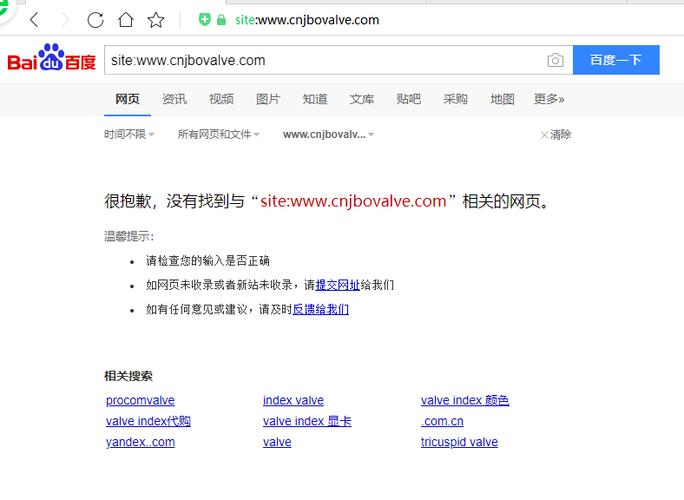The width and height of the screenshot is (684, 500).
Task: Switch to the 文库 tab
Action: click(362, 99)
